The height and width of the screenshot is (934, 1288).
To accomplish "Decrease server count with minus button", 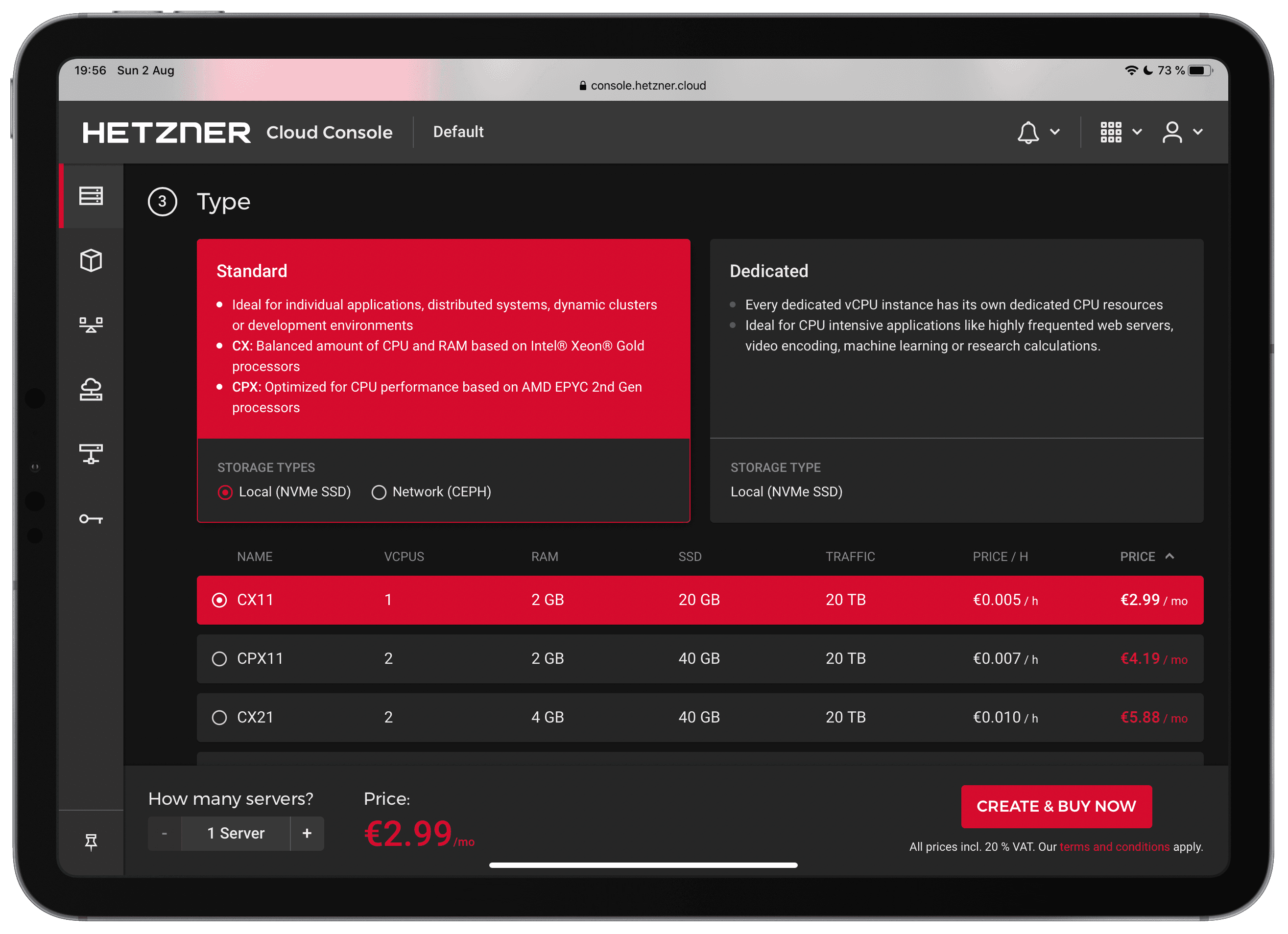I will [165, 834].
